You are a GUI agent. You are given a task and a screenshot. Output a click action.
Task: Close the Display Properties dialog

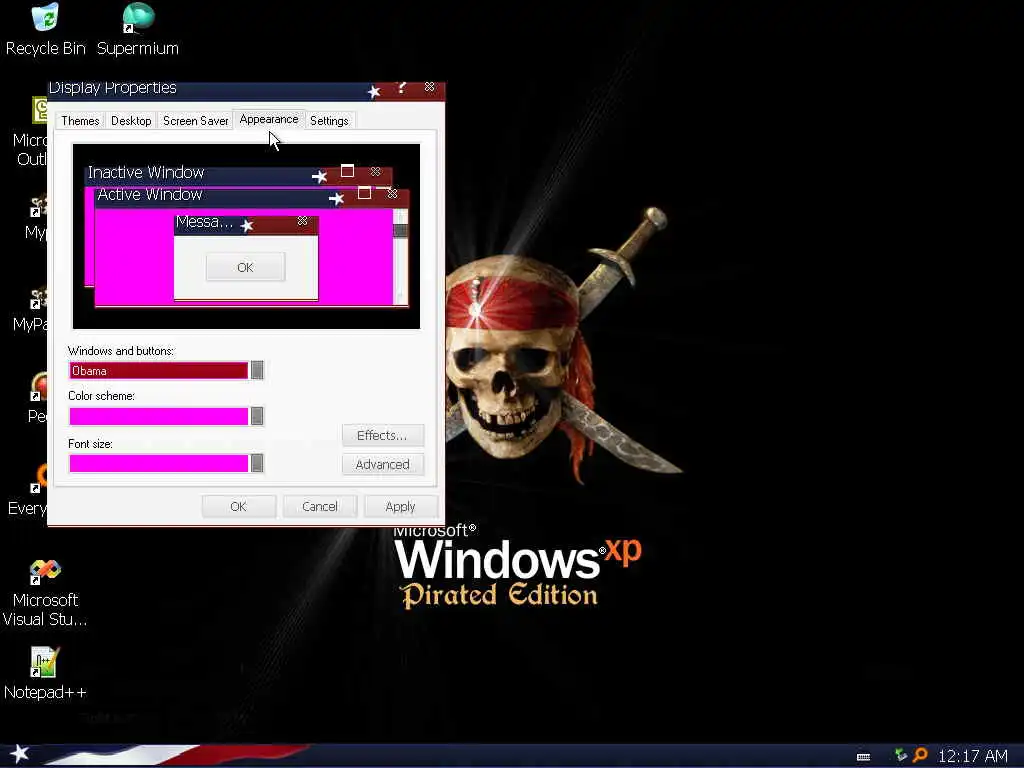coord(429,87)
